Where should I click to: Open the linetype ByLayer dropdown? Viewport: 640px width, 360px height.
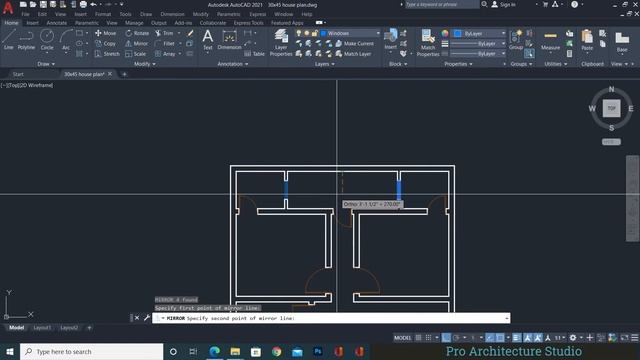tap(478, 53)
